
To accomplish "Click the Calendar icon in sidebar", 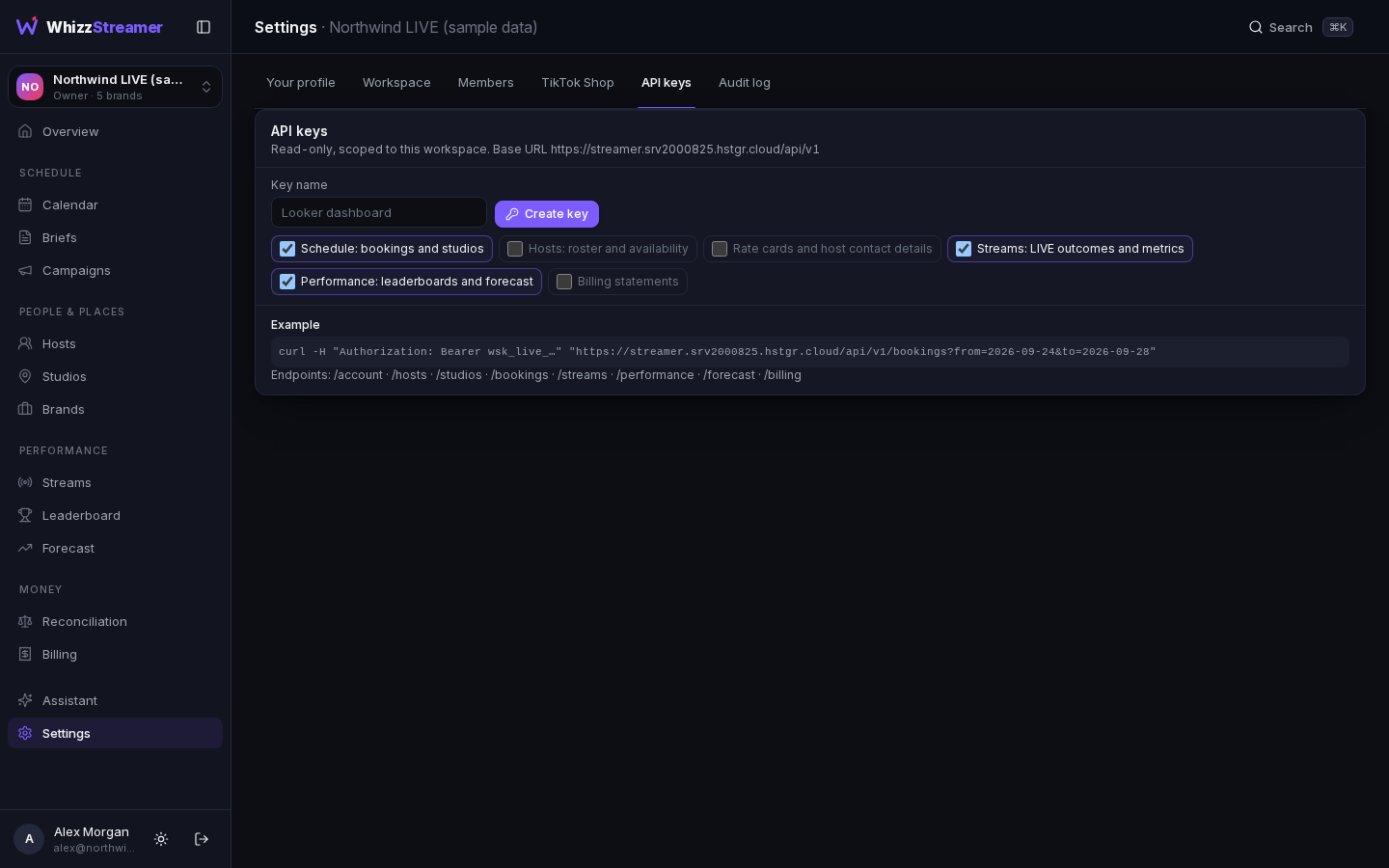I will (25, 204).
